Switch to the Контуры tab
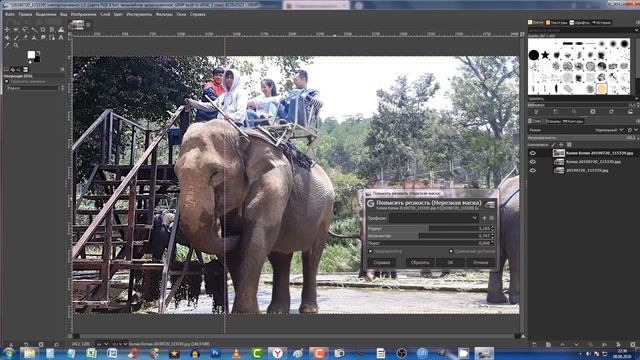 [x=573, y=121]
